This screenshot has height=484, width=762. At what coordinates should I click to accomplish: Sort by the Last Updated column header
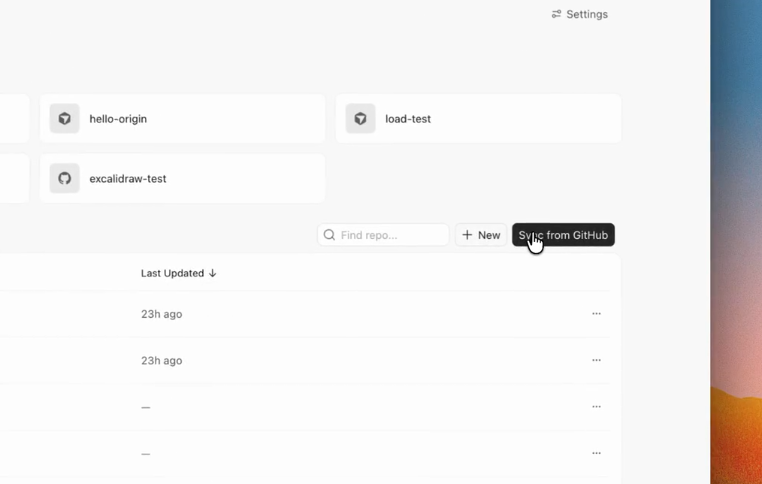[x=173, y=273]
